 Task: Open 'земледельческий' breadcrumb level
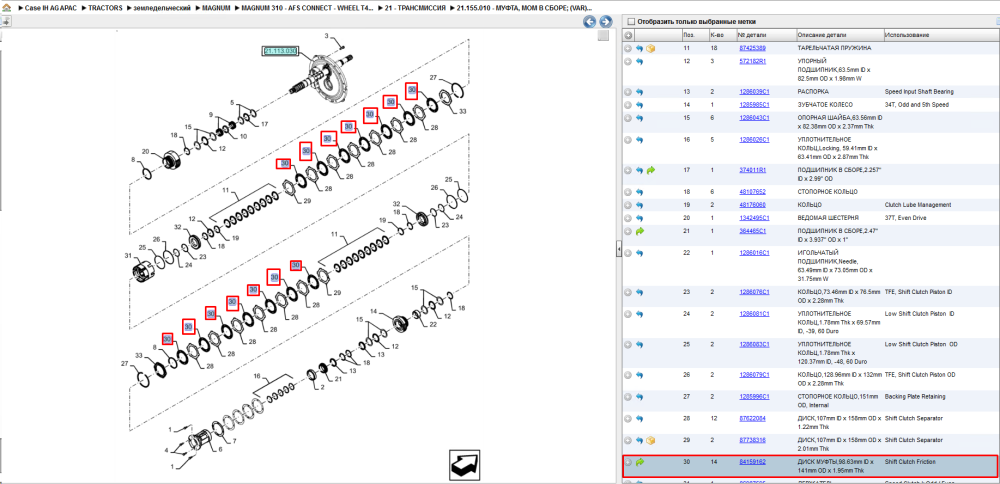coord(160,8)
